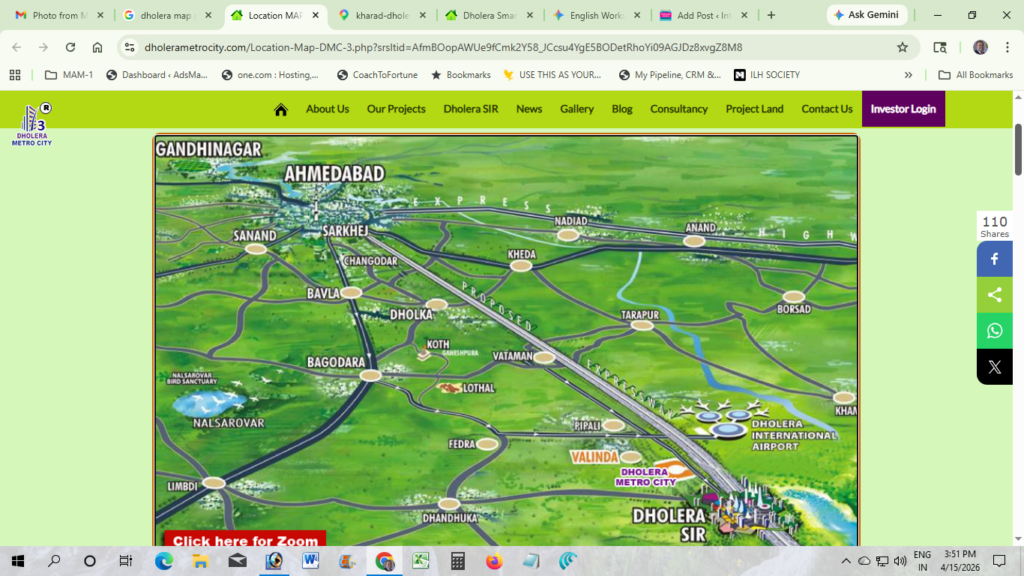Click the browser forward arrow
1024x576 pixels.
coord(43,47)
